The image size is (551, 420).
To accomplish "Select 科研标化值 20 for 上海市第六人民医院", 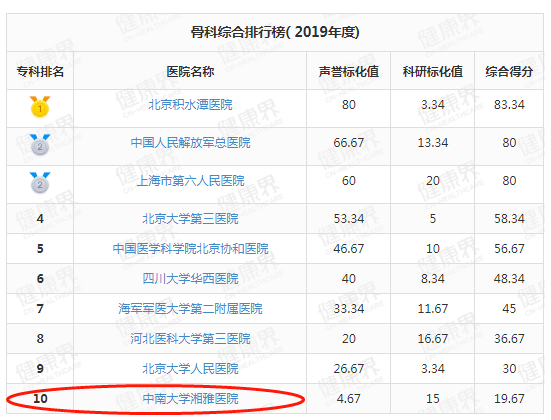I will click(433, 181).
